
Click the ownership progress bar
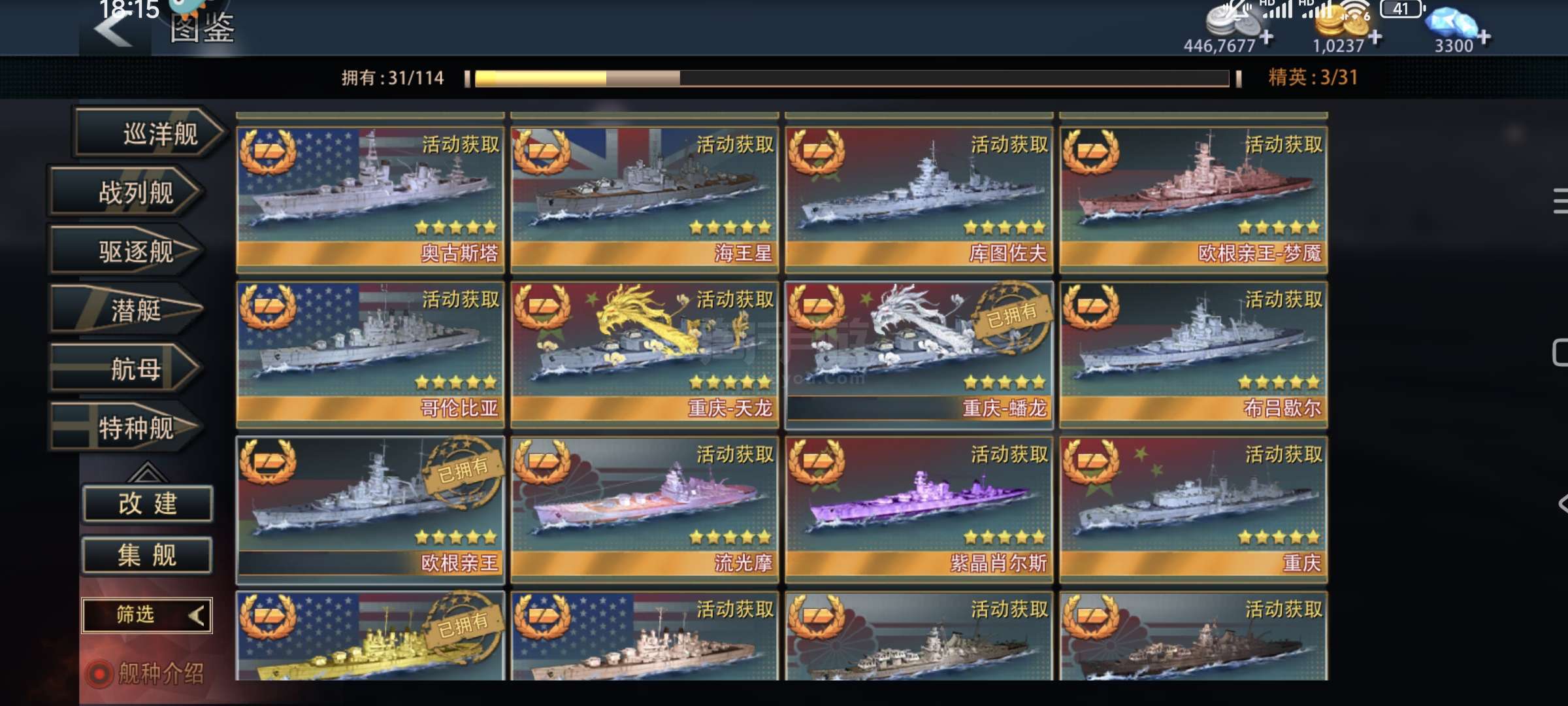pyautogui.click(x=853, y=78)
